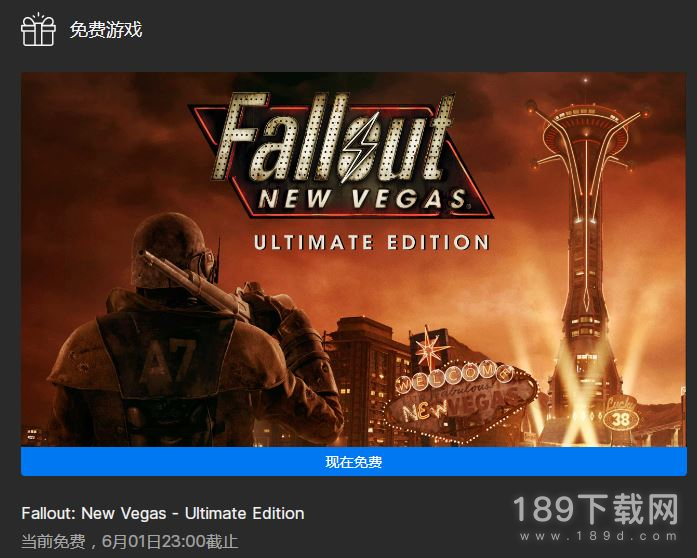Screen dimensions: 697x558
Task: Click the NEW VEGAS subtitle in the logo
Action: pyautogui.click(x=362, y=199)
